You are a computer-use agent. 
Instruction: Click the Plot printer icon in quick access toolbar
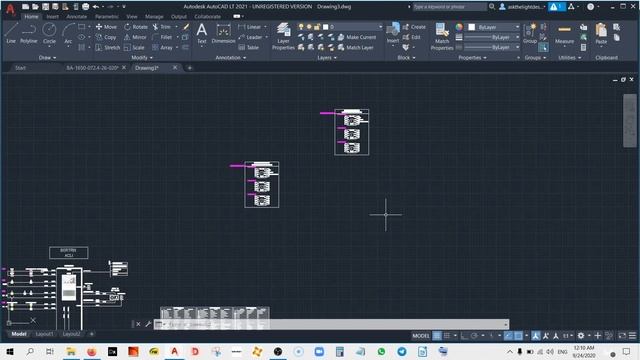85,7
